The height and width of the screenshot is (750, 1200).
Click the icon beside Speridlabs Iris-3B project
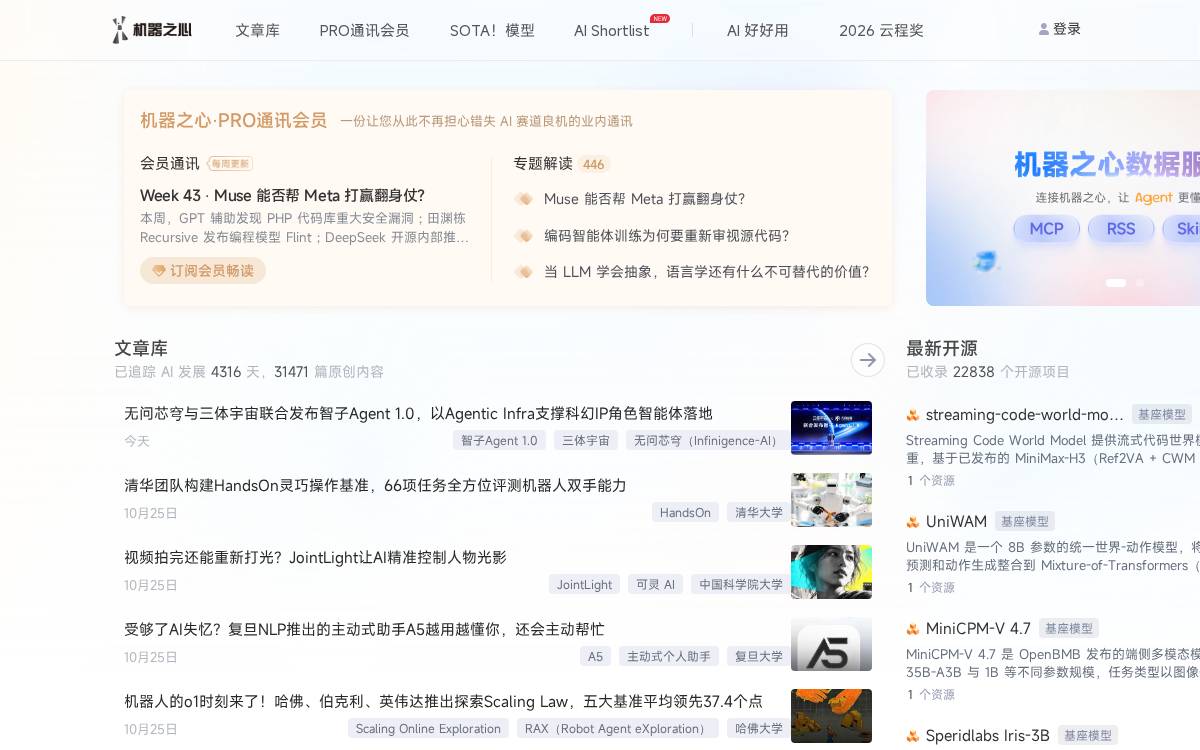(x=913, y=736)
